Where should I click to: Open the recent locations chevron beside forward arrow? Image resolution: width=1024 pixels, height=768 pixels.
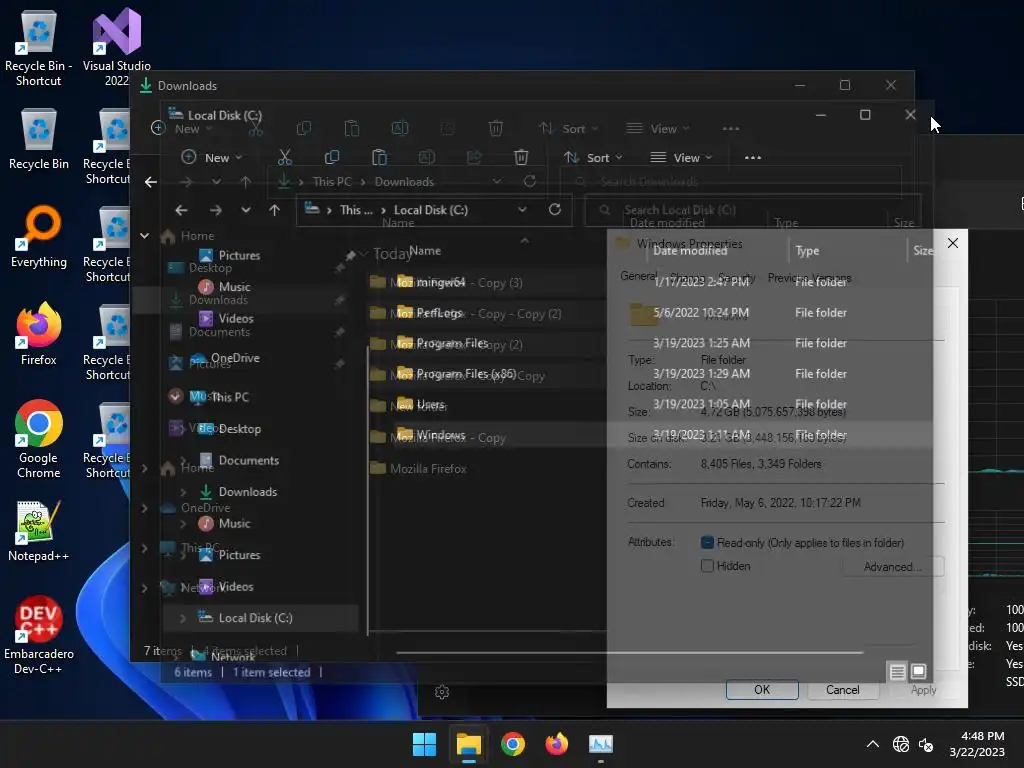[x=246, y=210]
